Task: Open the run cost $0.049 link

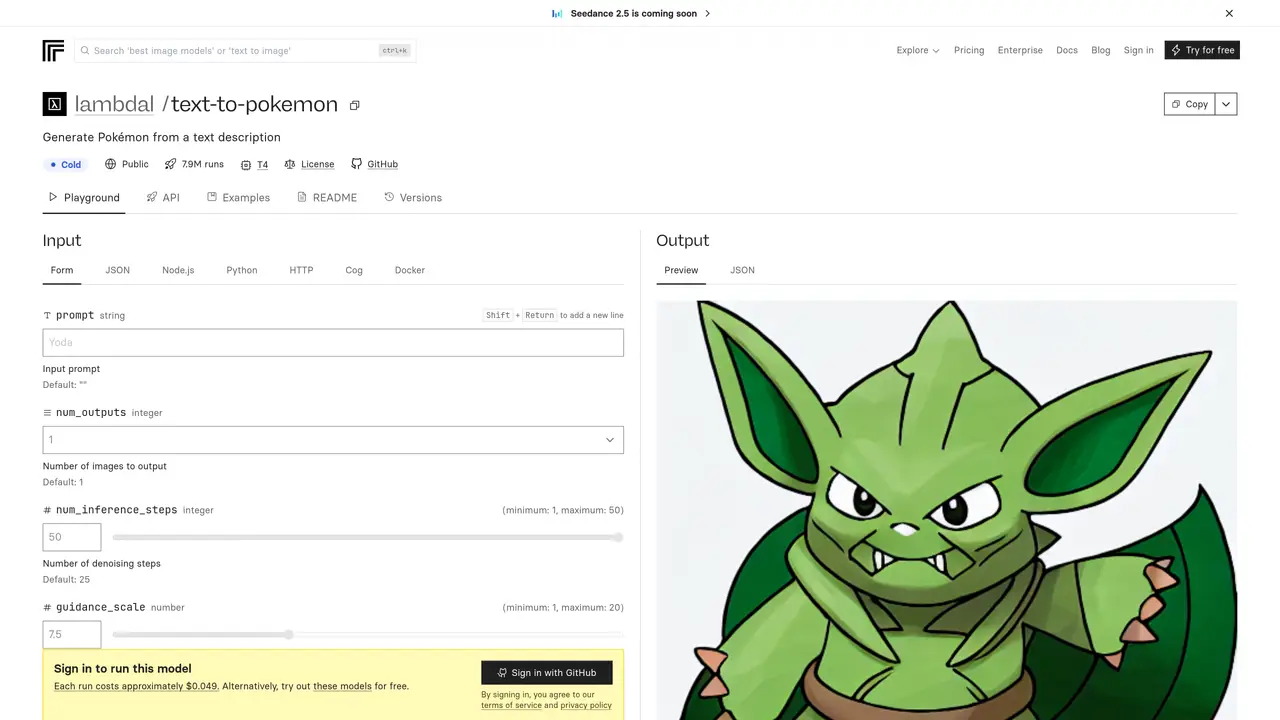Action: (136, 686)
